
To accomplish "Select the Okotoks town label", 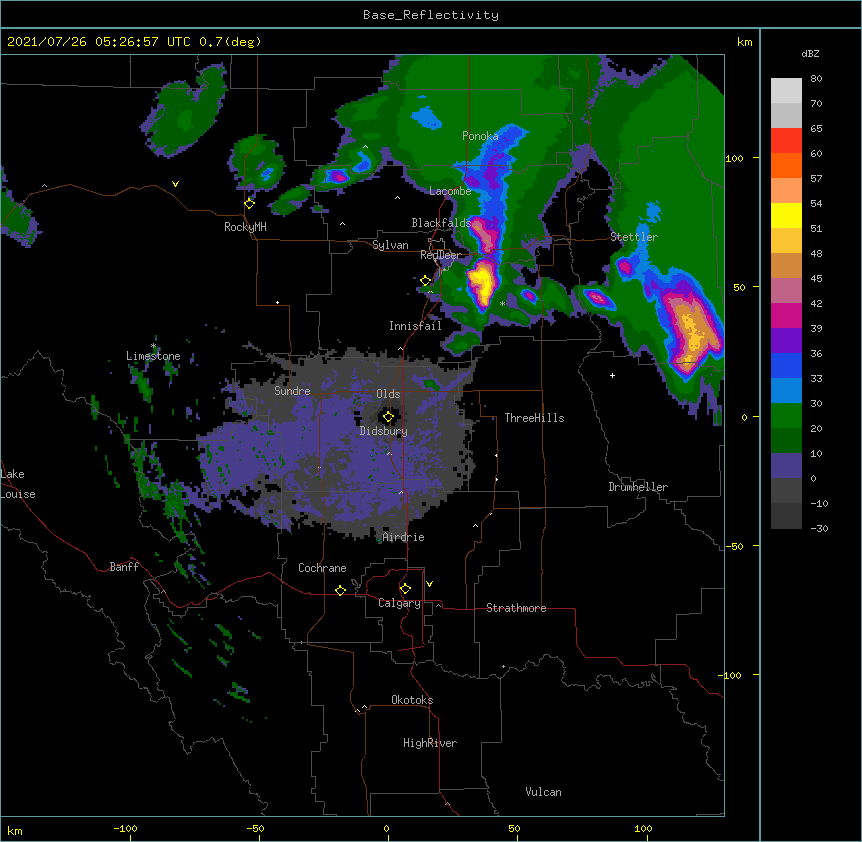I will [412, 700].
